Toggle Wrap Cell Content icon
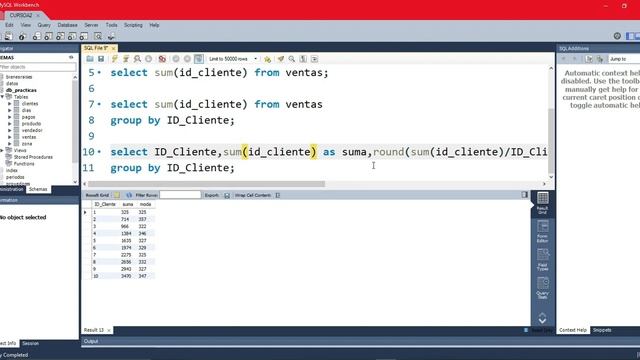Viewport: 640px width, 360px height. click(278, 196)
